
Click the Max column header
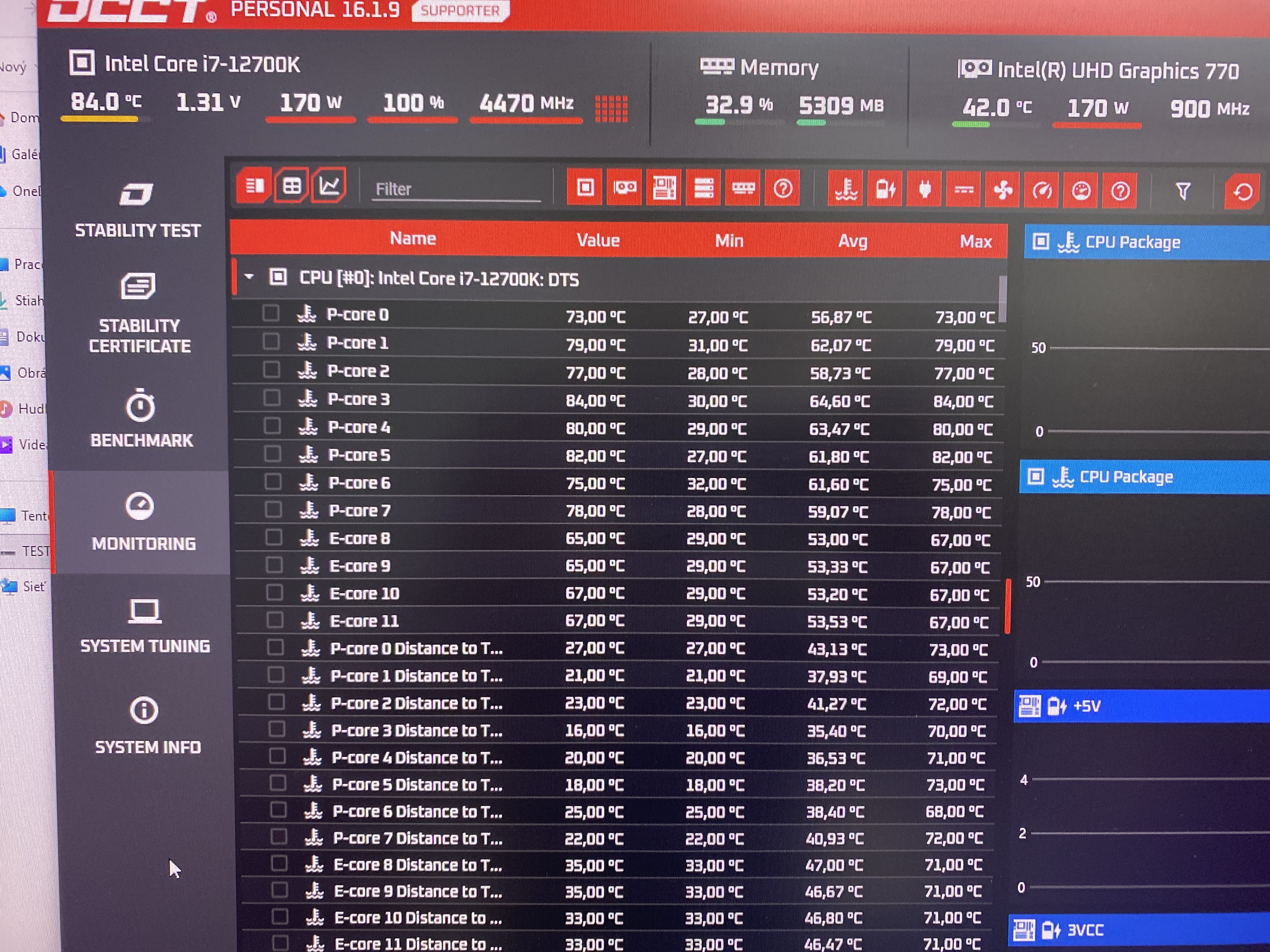(976, 241)
